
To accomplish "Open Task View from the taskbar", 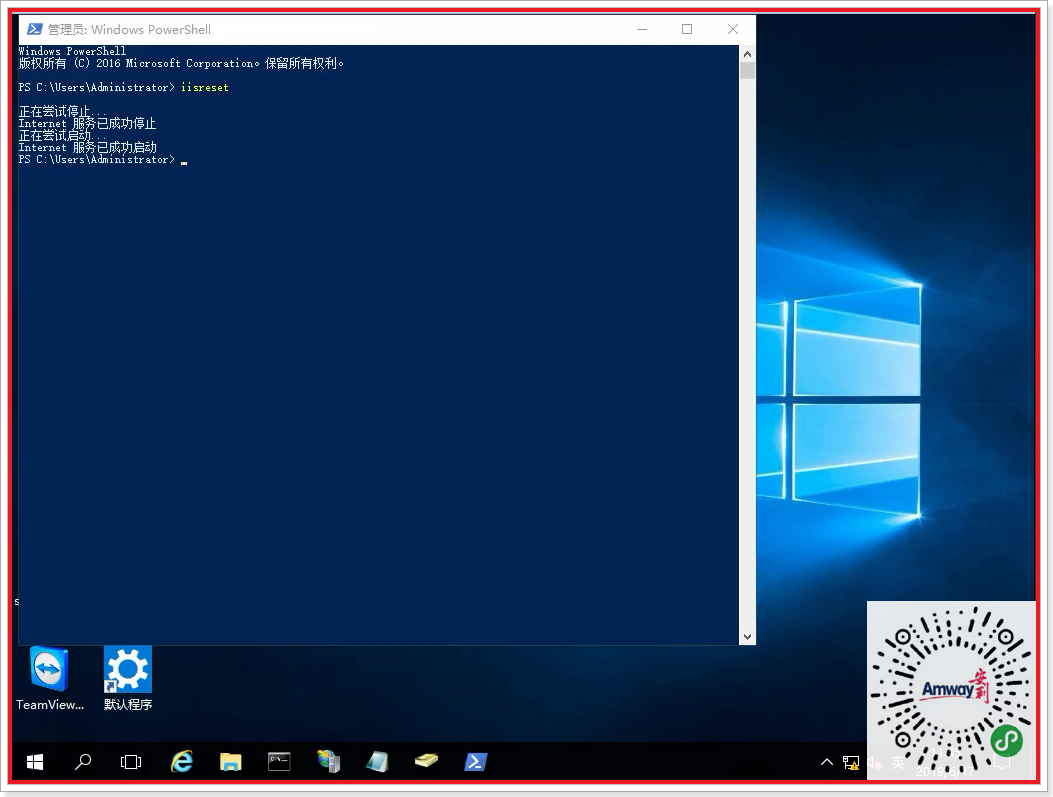I will [x=131, y=761].
